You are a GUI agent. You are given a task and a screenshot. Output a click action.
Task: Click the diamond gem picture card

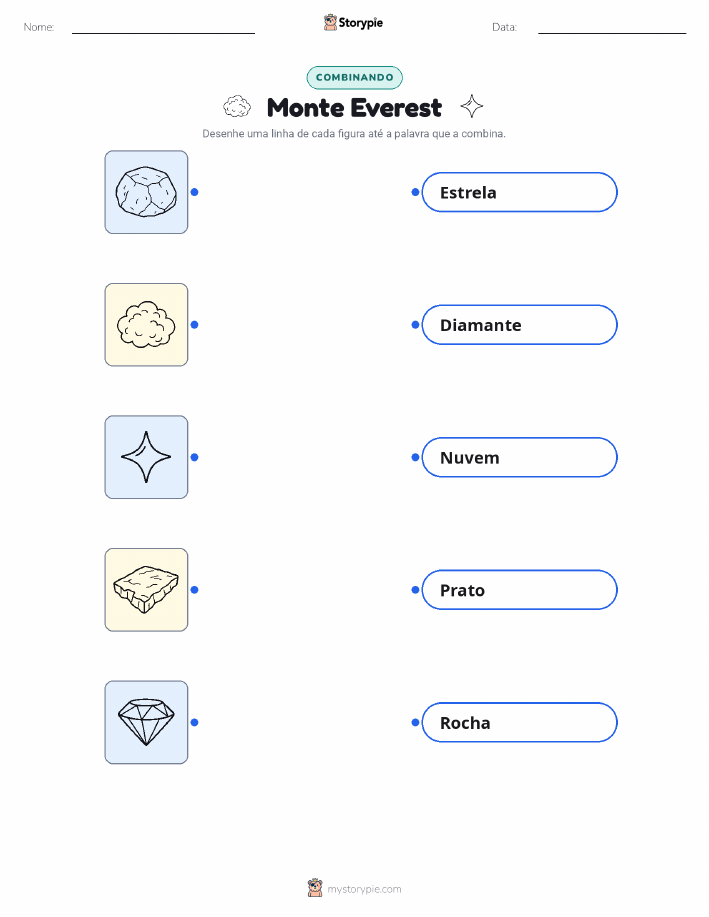point(146,722)
